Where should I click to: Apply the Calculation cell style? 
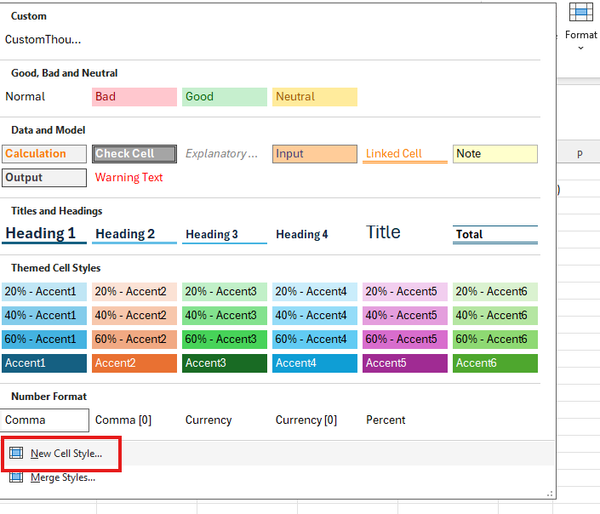pyautogui.click(x=44, y=154)
